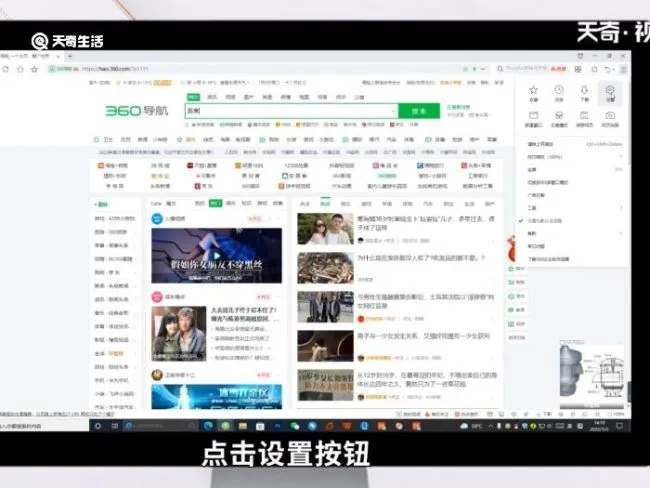Screen dimensions: 650x488
Task: Switch to the 网页 search tab
Action: click(193, 97)
